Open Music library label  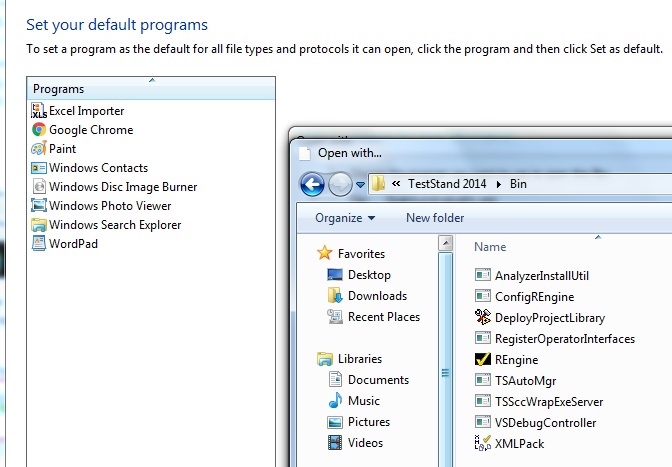coord(363,401)
